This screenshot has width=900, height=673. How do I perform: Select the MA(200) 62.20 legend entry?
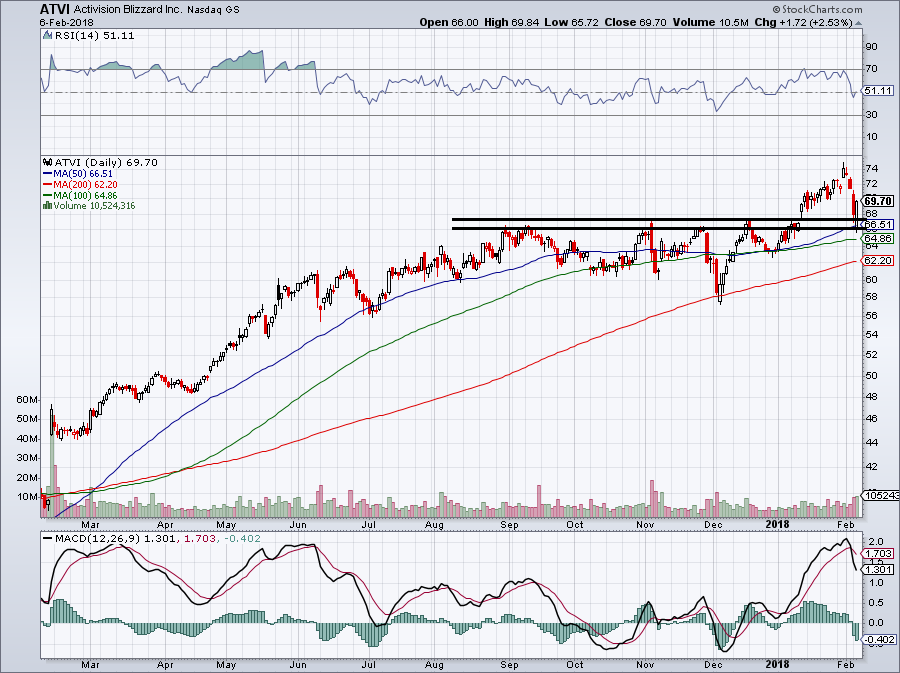coord(85,185)
